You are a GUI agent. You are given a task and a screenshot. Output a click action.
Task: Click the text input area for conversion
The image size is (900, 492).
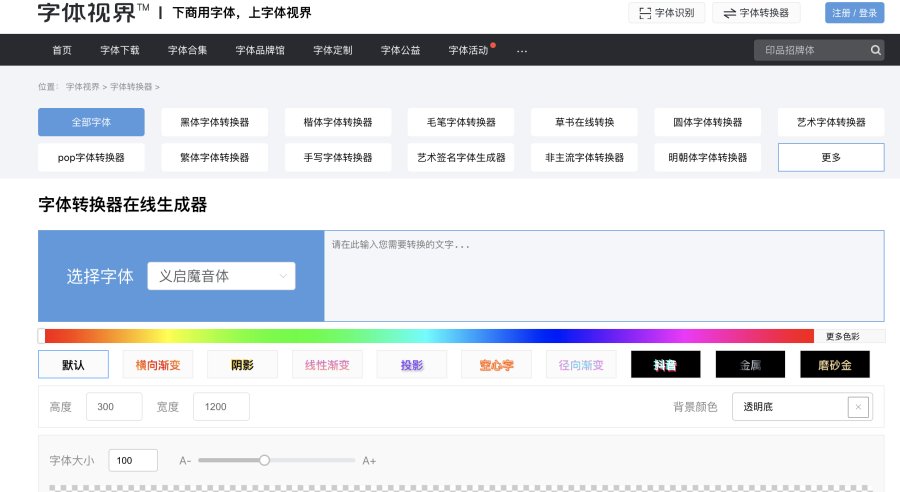603,276
